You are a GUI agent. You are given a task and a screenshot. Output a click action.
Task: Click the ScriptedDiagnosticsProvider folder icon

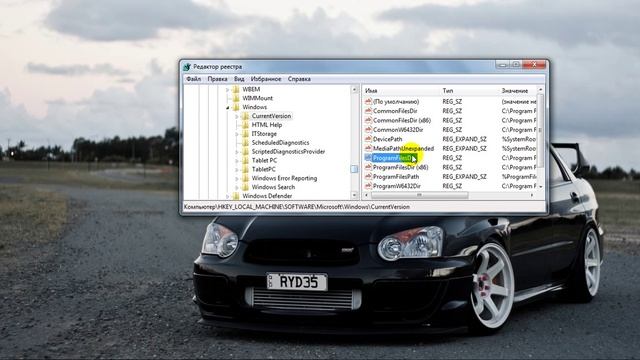tap(245, 152)
